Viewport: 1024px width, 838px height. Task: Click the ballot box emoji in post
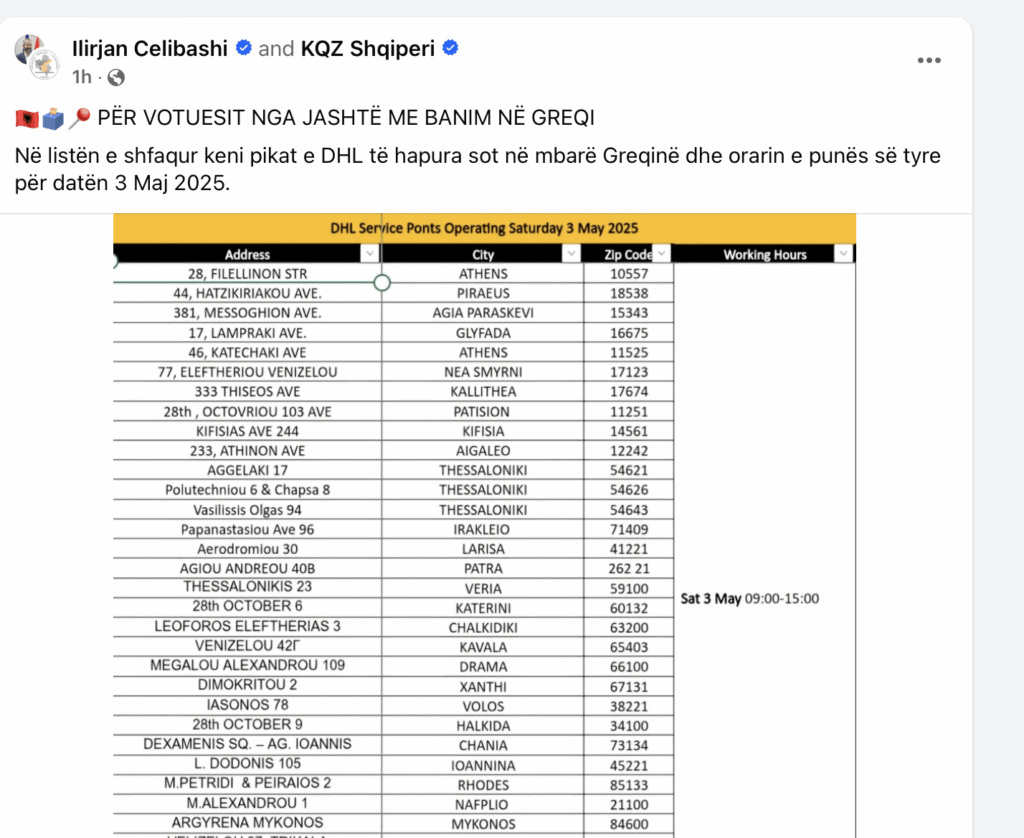(x=54, y=119)
